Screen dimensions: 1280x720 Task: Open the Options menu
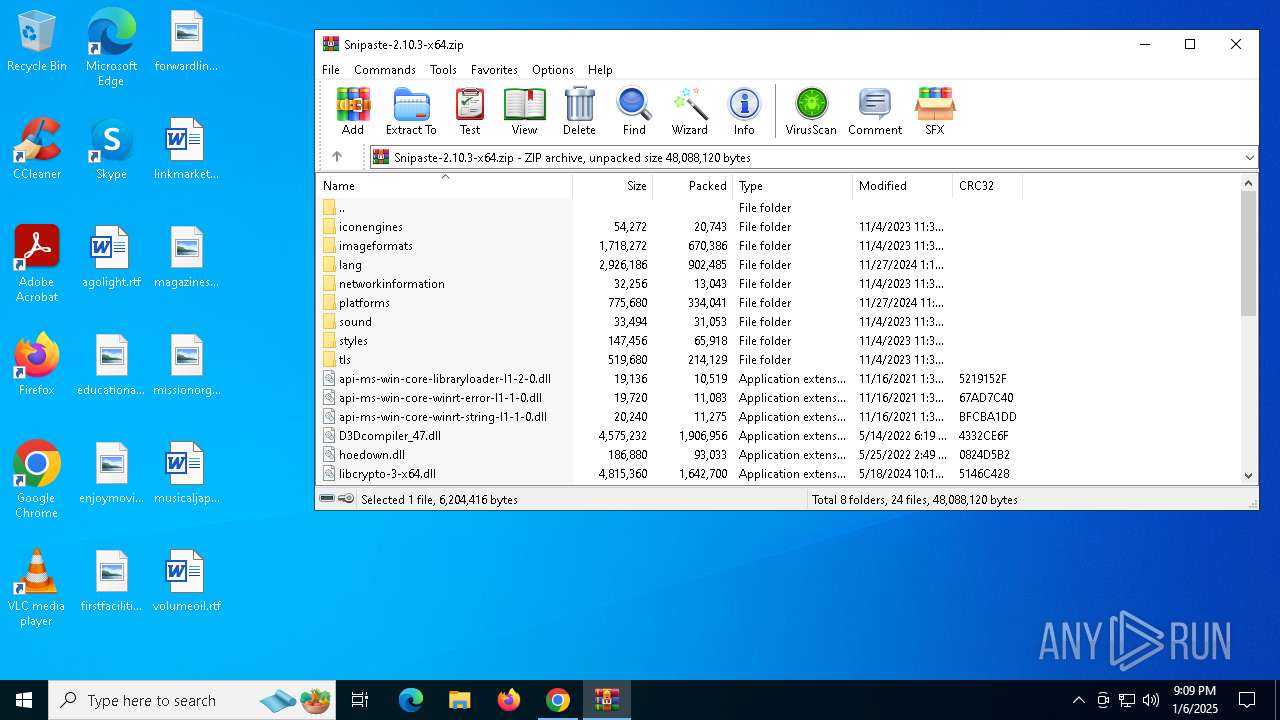(x=553, y=70)
